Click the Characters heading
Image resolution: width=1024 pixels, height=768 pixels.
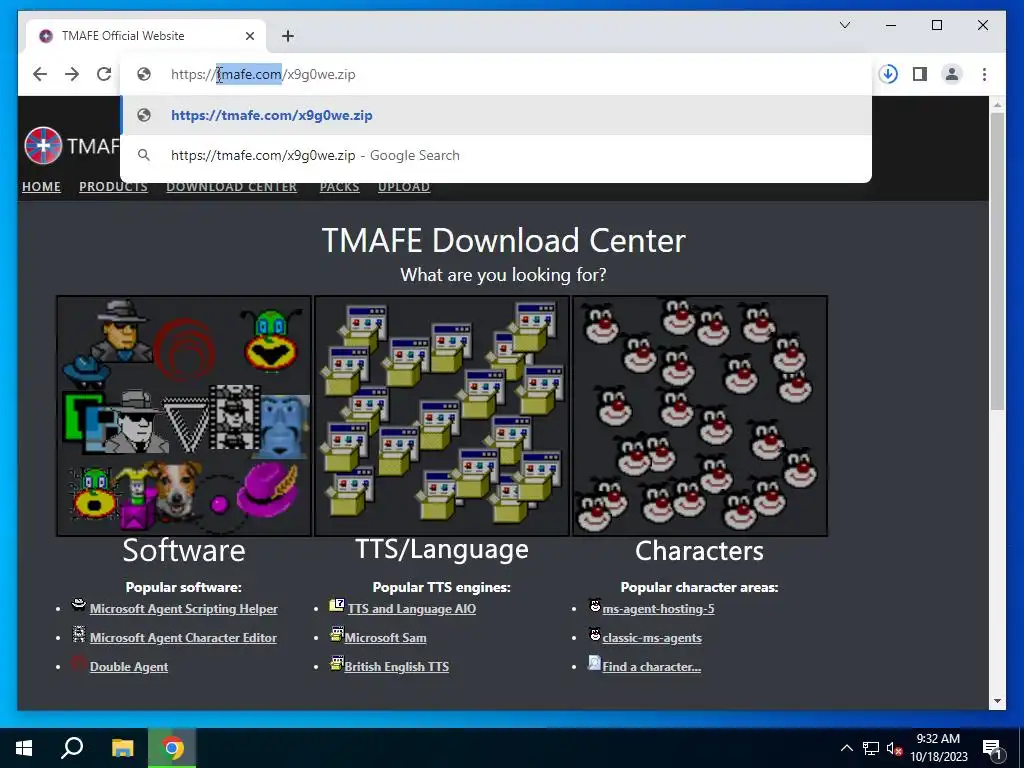point(699,551)
